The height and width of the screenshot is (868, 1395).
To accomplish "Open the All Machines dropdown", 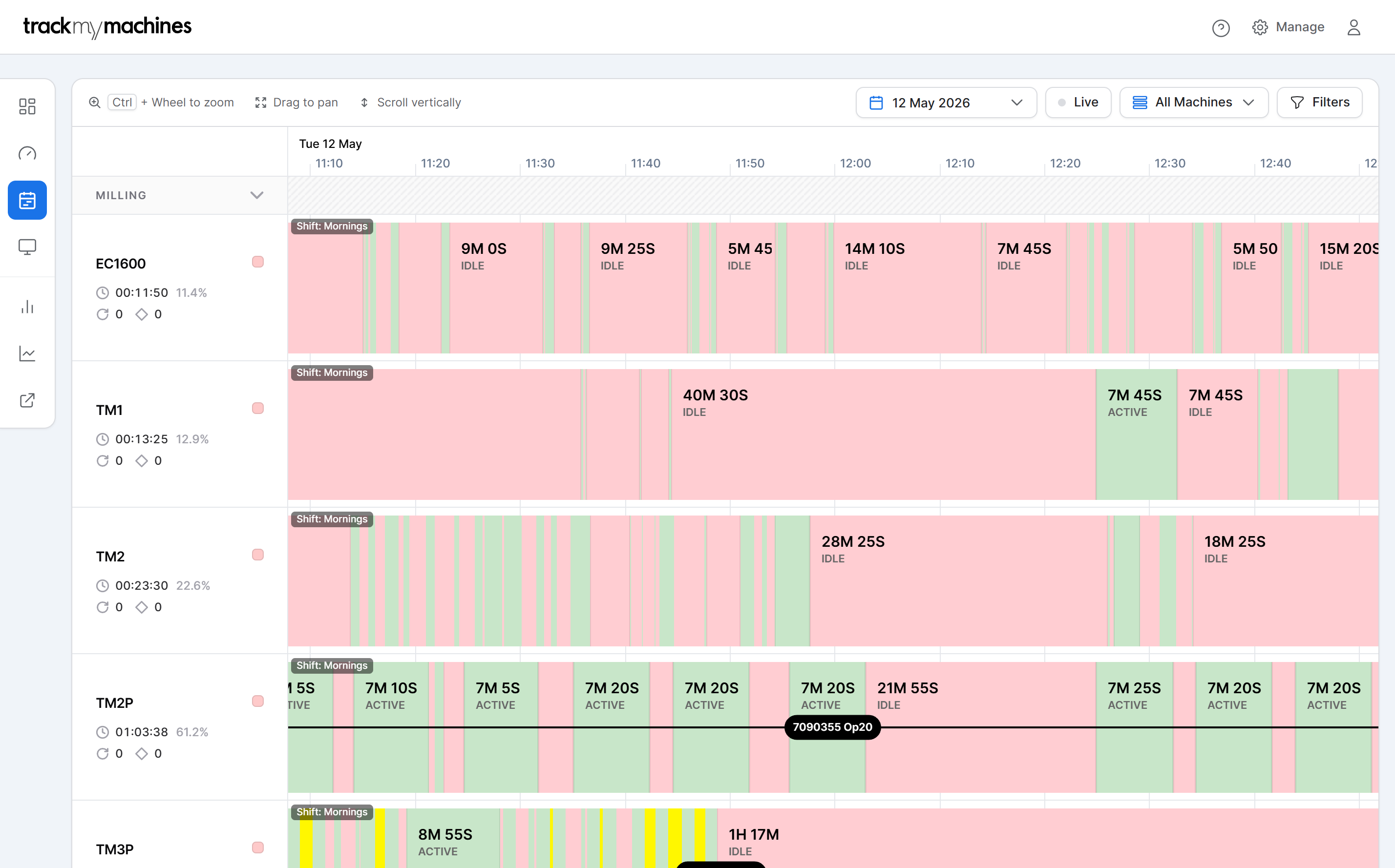I will click(1193, 102).
